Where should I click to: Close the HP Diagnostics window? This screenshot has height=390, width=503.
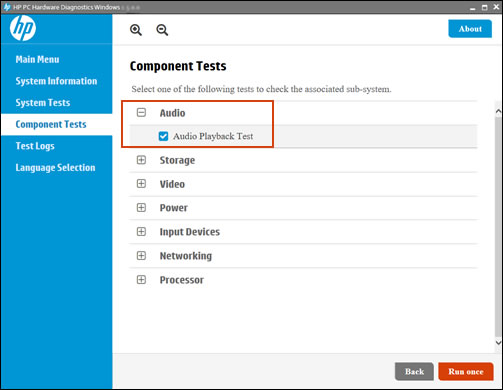tap(496, 7)
